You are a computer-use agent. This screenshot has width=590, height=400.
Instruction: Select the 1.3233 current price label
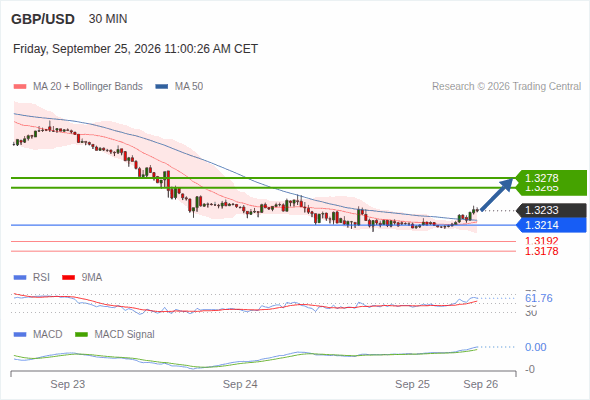(551, 210)
